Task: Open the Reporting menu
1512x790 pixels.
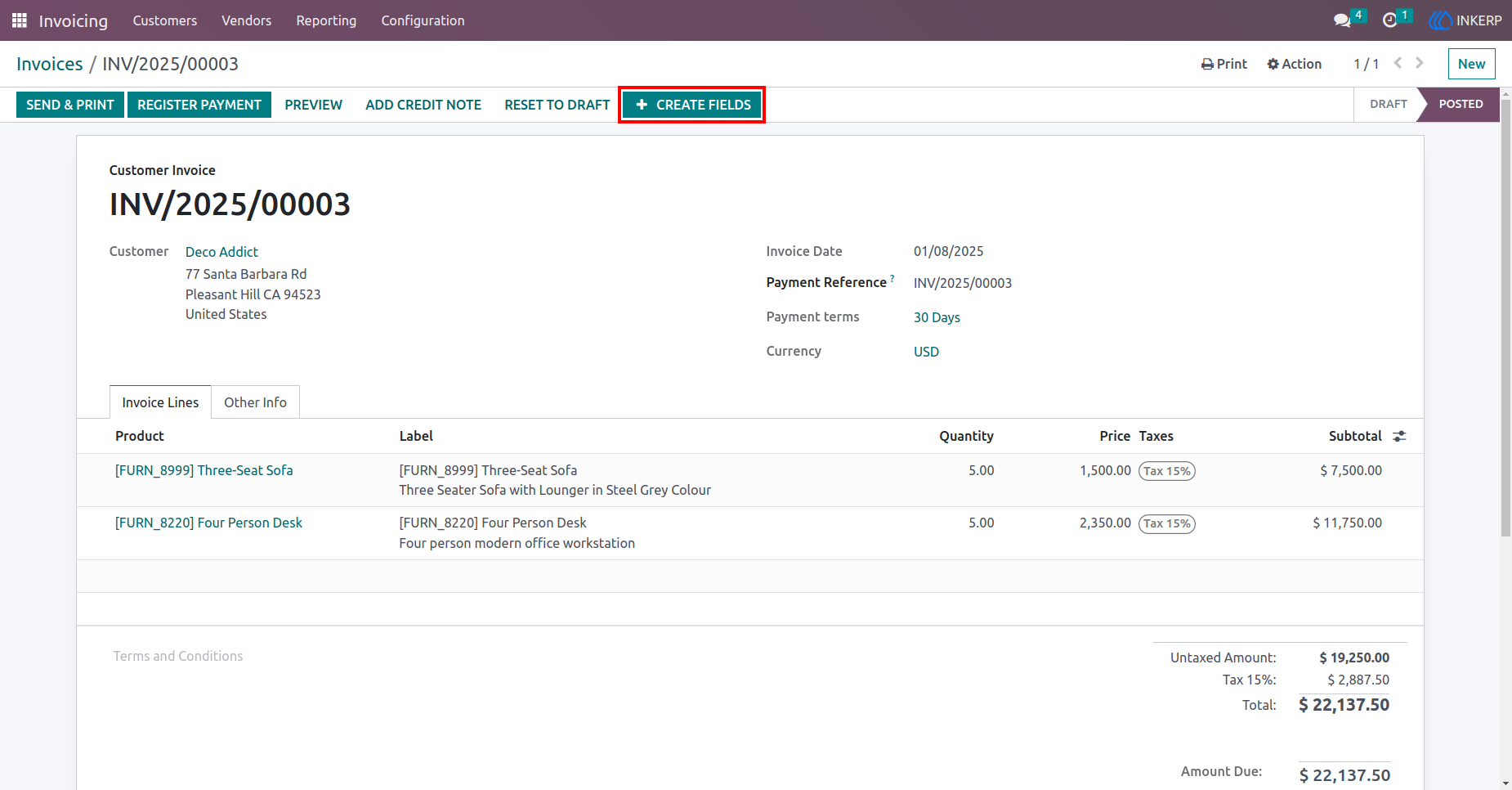Action: pos(326,20)
